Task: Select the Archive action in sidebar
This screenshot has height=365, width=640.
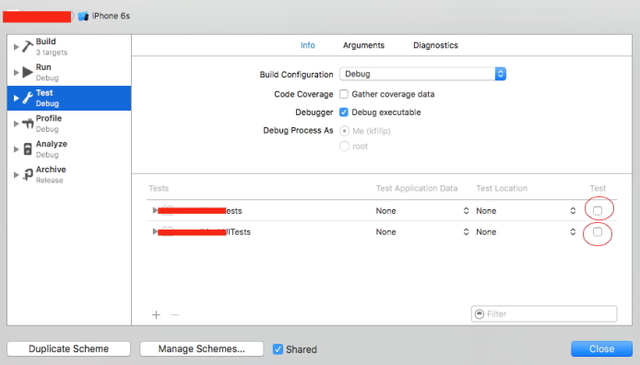Action: click(69, 175)
